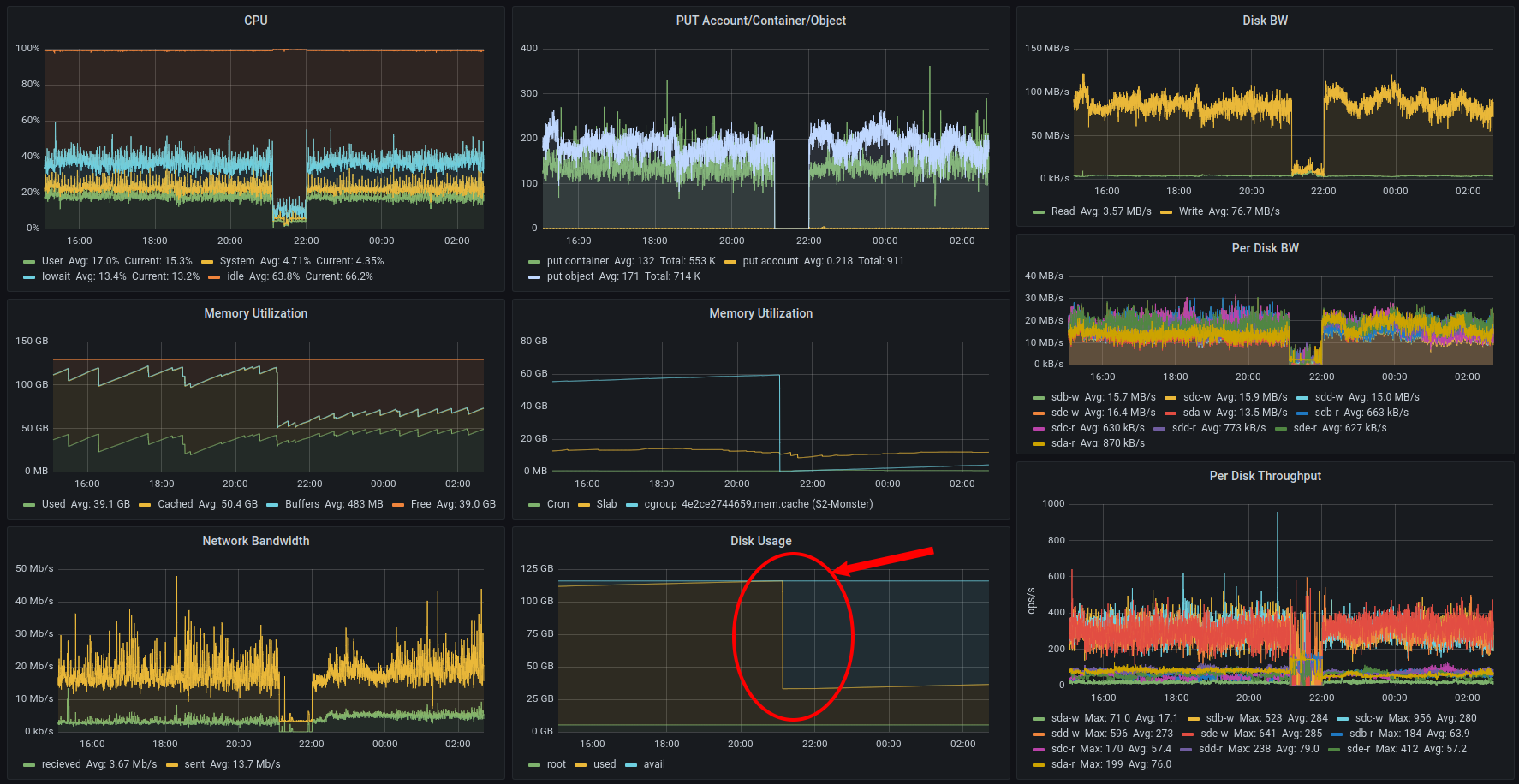Open the Per Disk Throughput title menu
This screenshot has height=784, width=1519.
1265,476
